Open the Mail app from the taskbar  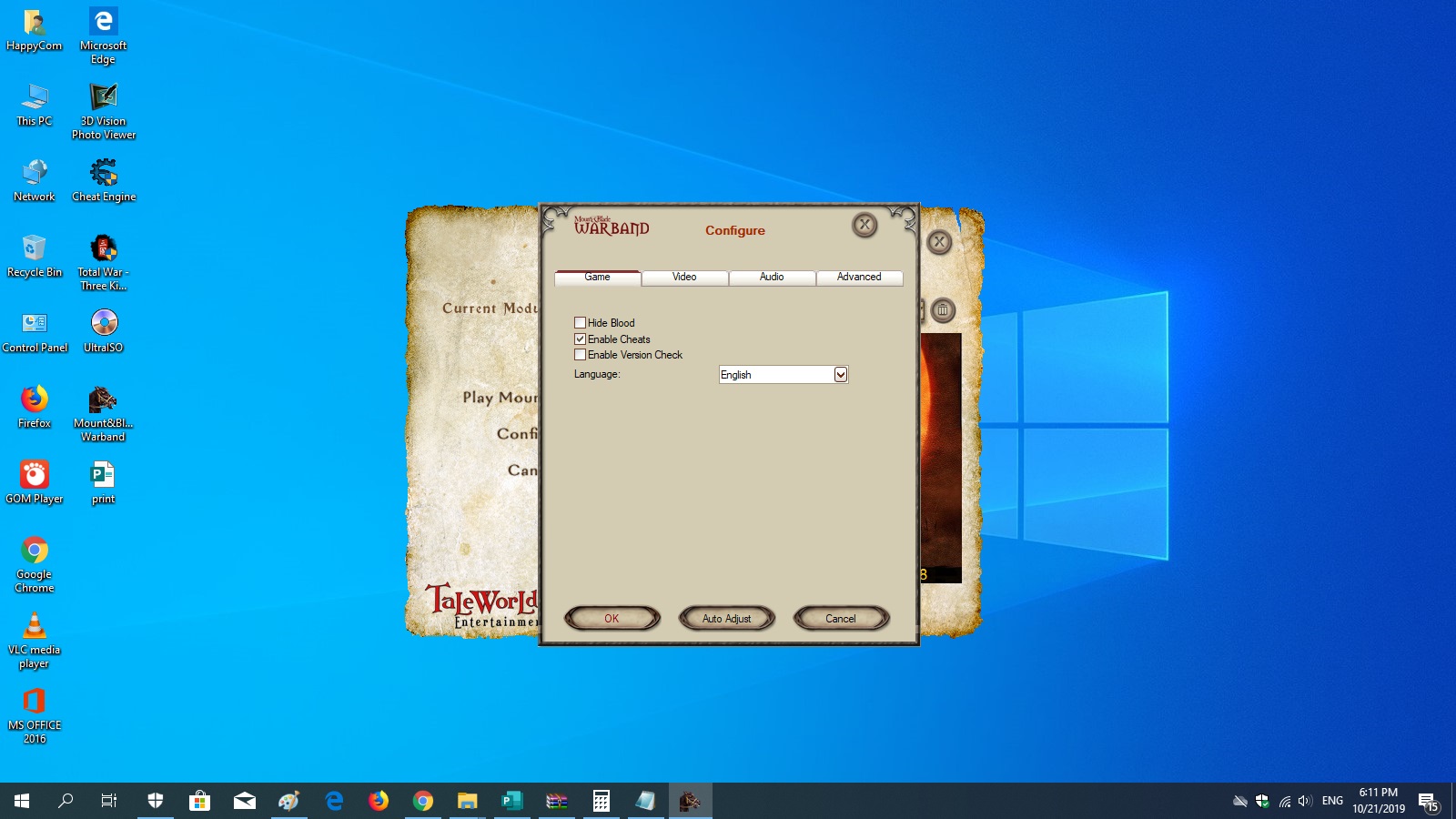click(x=245, y=801)
